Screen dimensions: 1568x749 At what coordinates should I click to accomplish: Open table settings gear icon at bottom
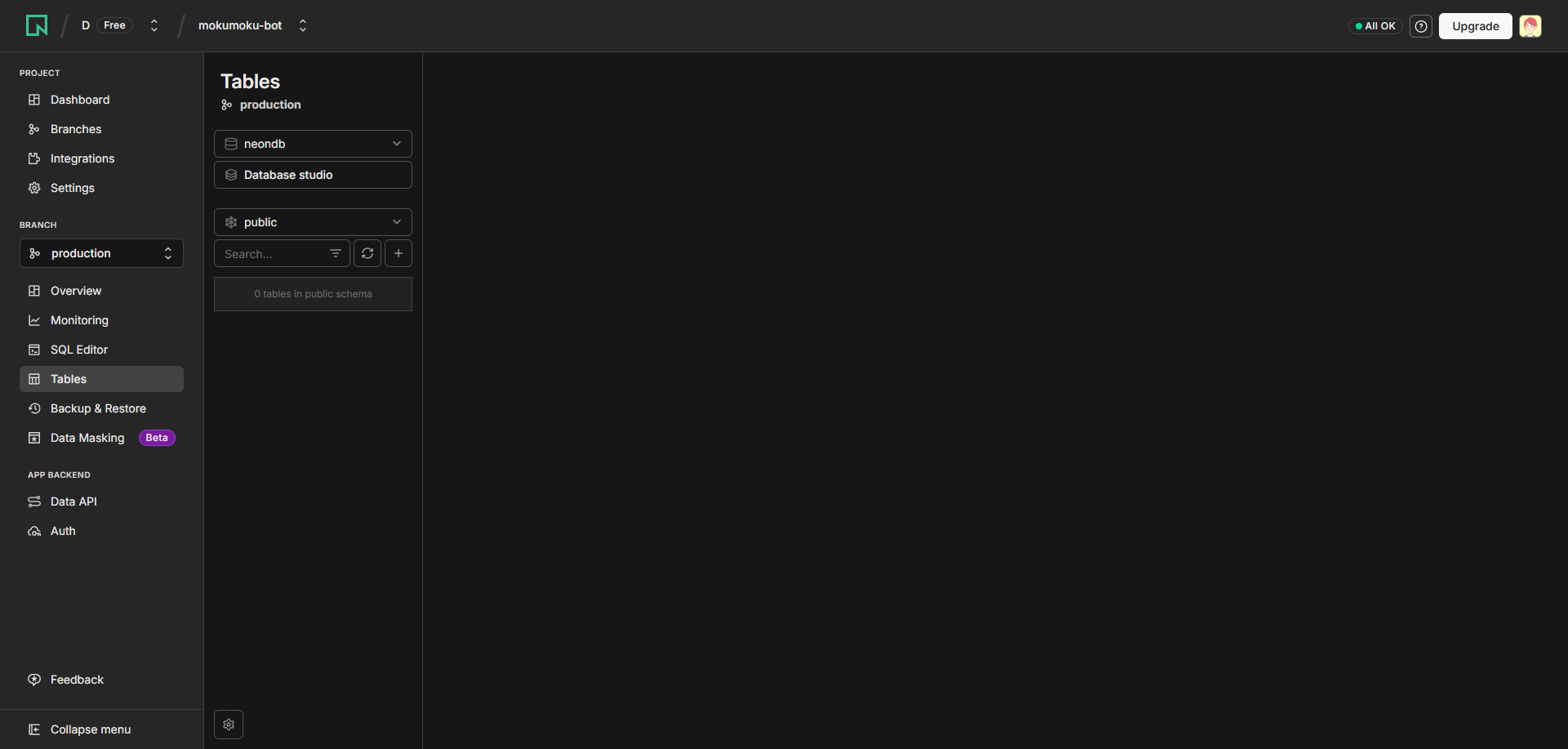point(229,724)
